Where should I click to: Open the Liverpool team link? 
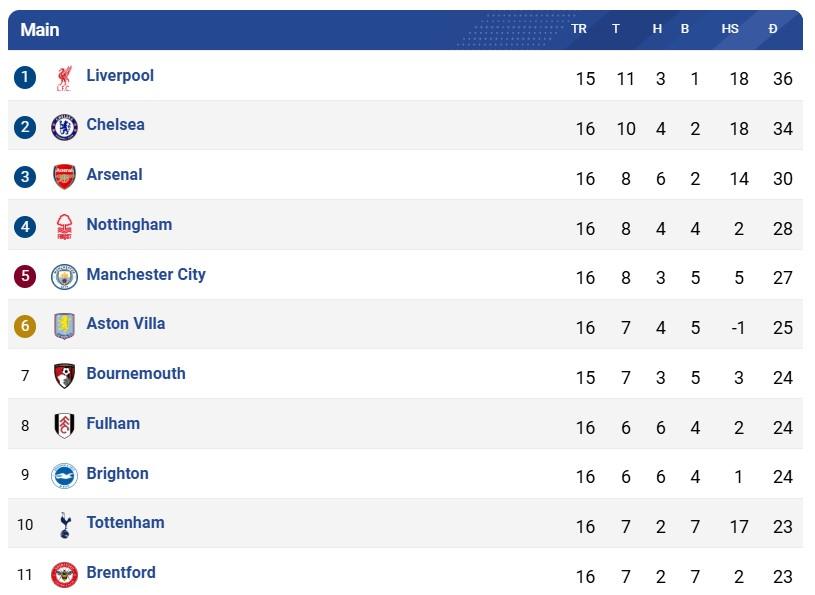120,75
